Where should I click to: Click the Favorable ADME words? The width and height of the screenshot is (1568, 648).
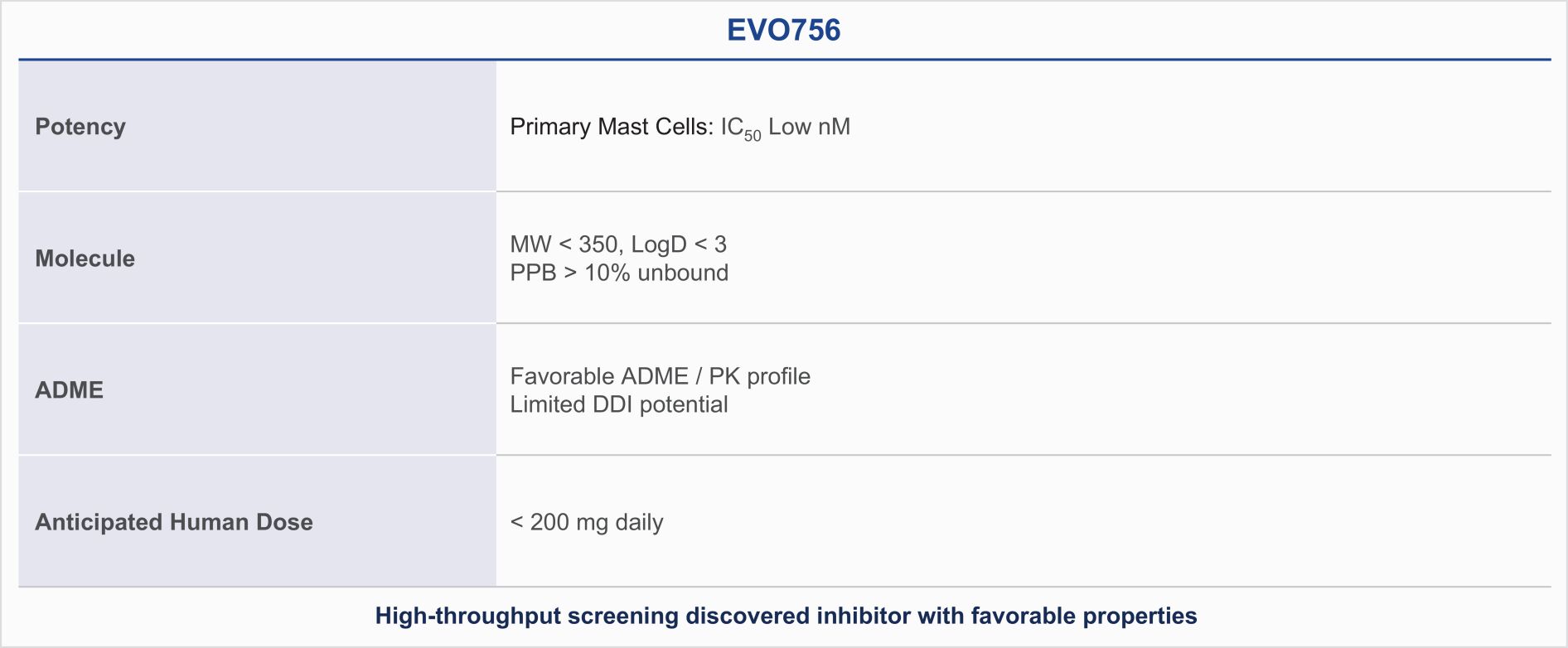pos(599,376)
